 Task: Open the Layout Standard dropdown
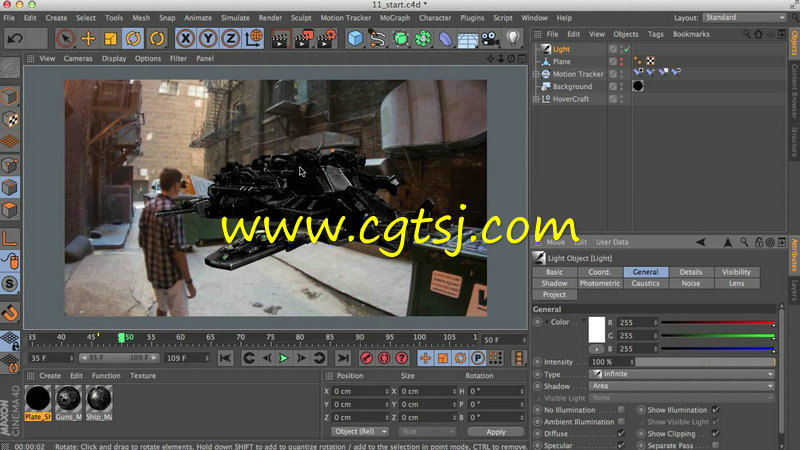(744, 18)
